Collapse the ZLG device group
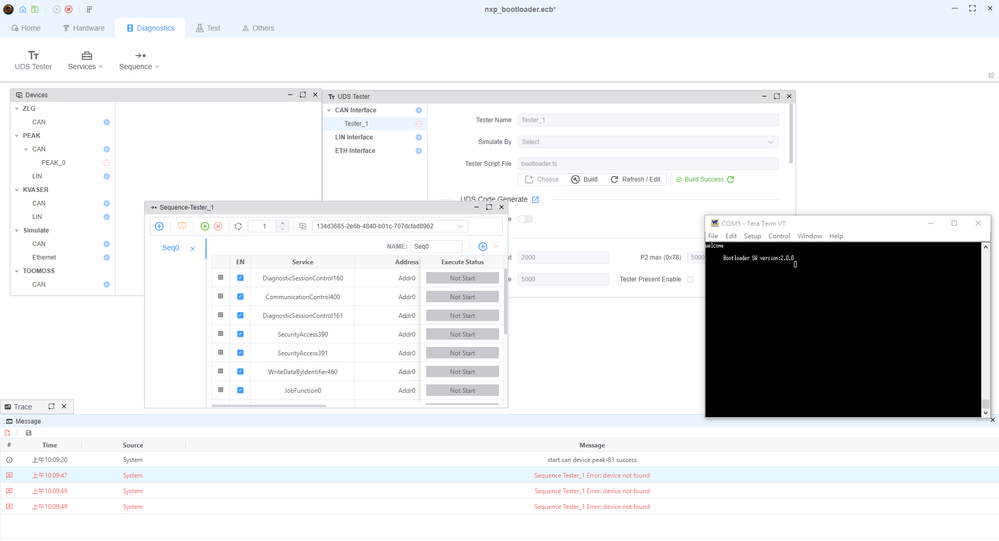This screenshot has width=999, height=541. tap(17, 109)
